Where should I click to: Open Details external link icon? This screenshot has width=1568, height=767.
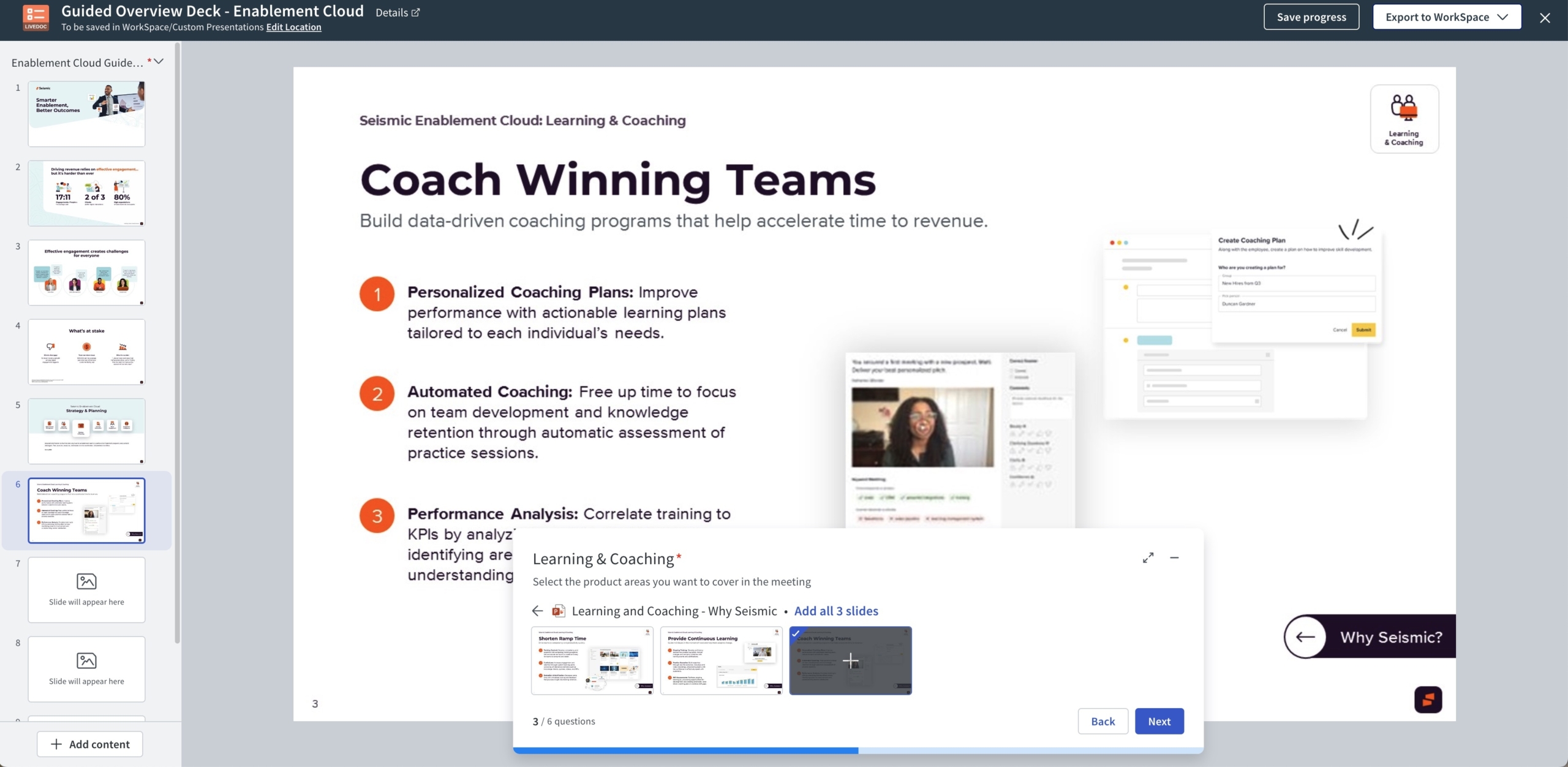[x=415, y=12]
